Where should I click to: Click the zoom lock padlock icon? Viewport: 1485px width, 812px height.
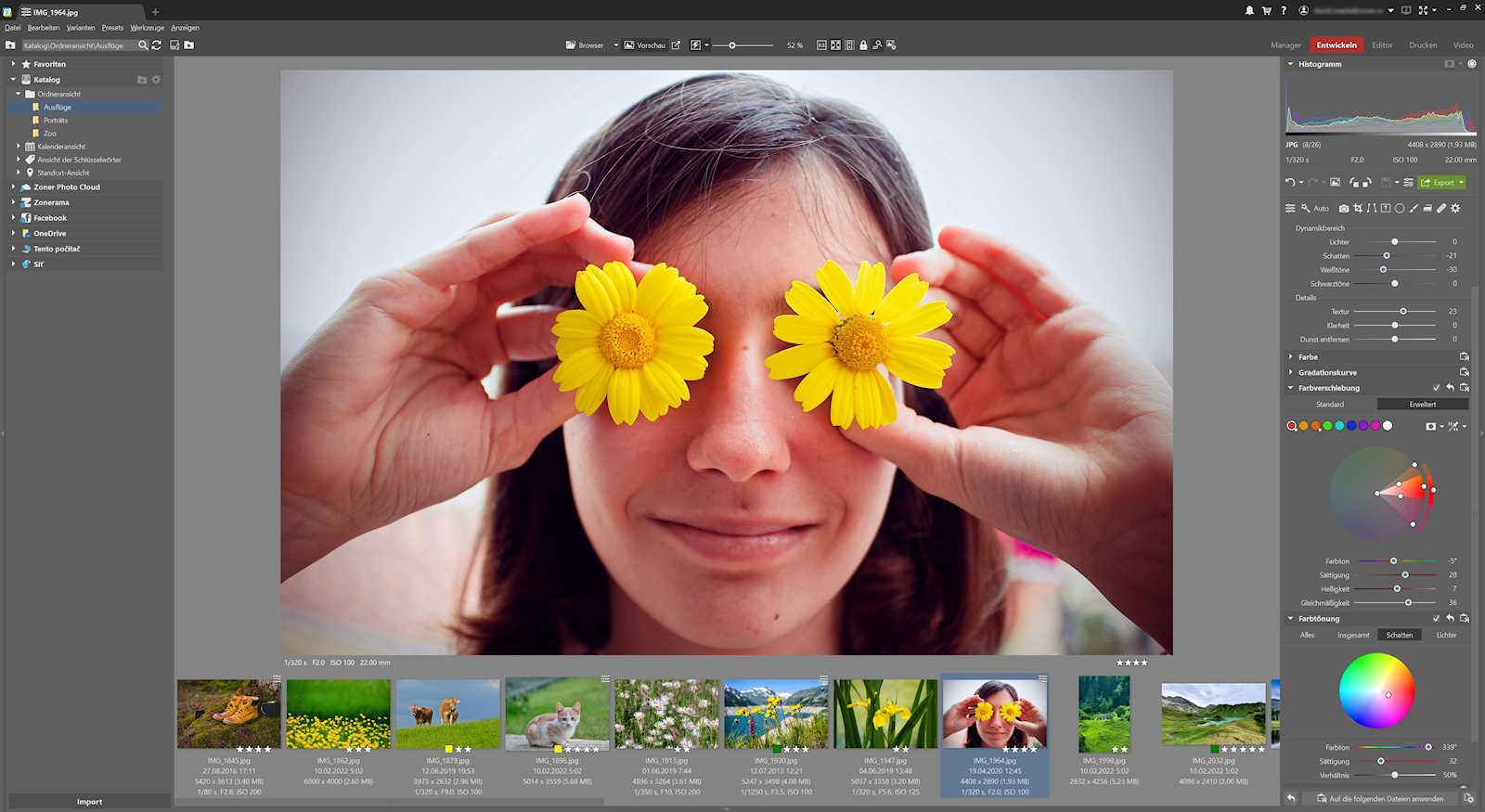pyautogui.click(x=863, y=45)
